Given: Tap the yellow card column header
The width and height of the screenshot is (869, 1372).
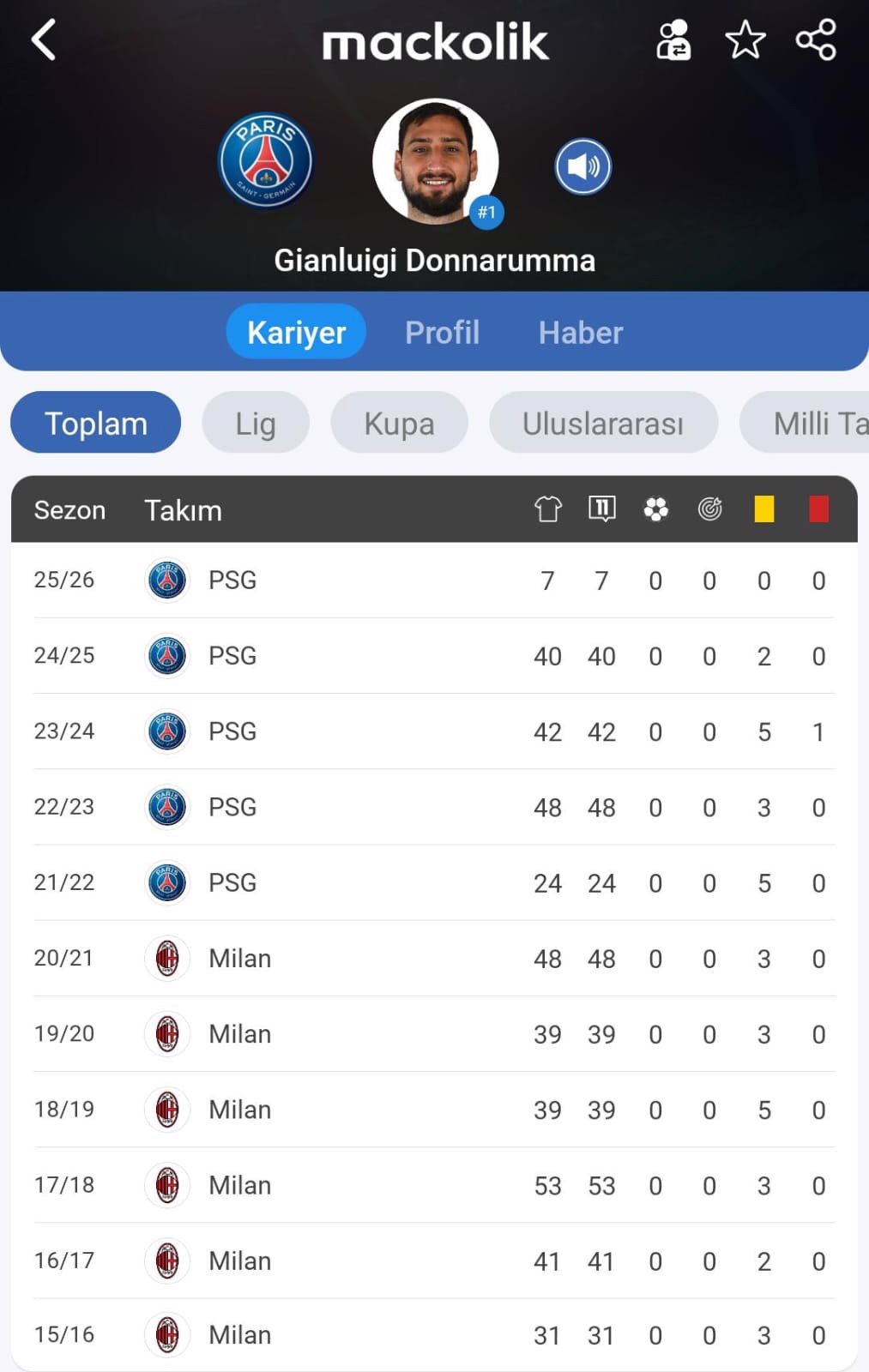Looking at the screenshot, I should pos(764,509).
